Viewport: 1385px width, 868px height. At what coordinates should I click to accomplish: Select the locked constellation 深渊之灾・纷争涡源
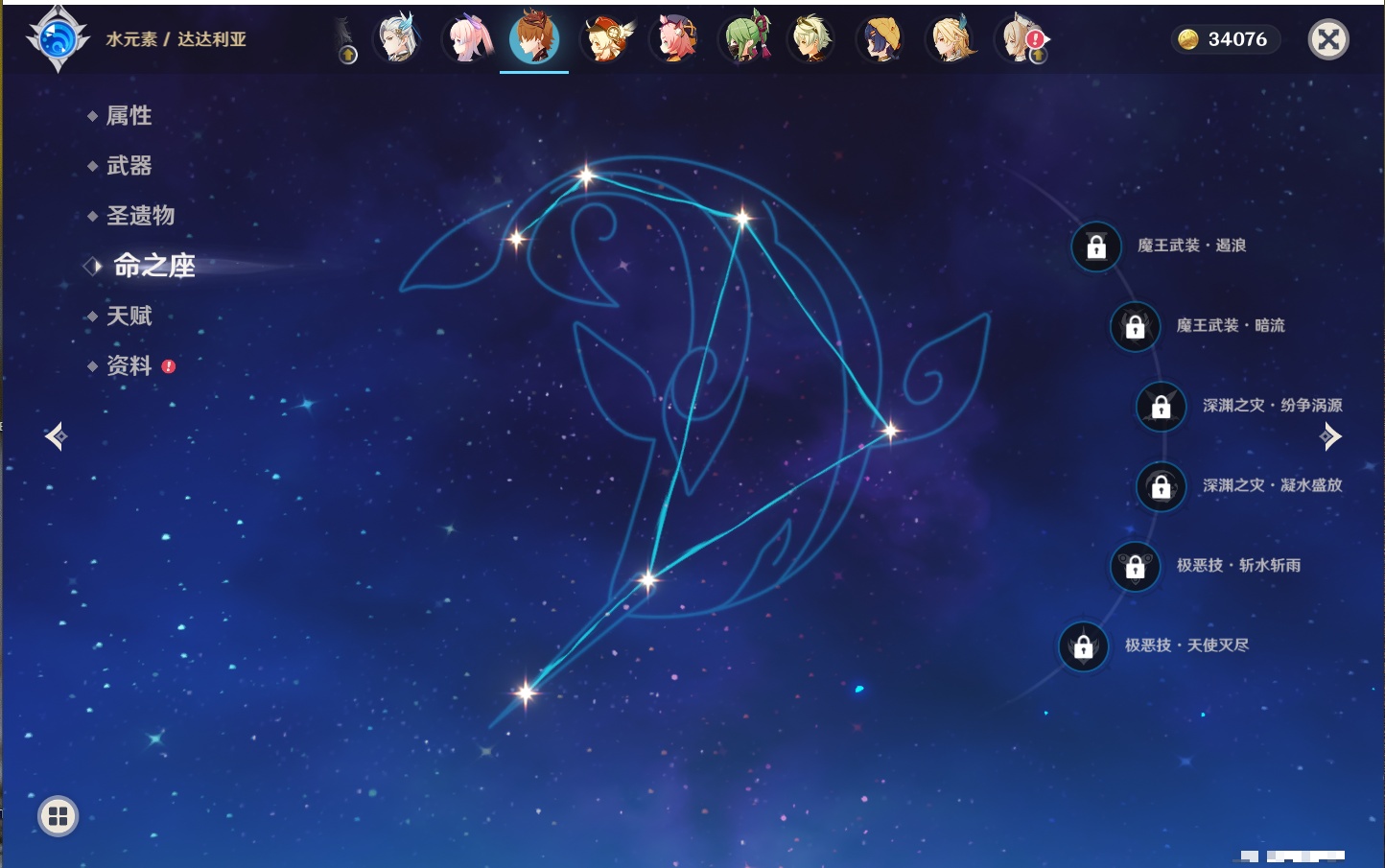pyautogui.click(x=1161, y=407)
